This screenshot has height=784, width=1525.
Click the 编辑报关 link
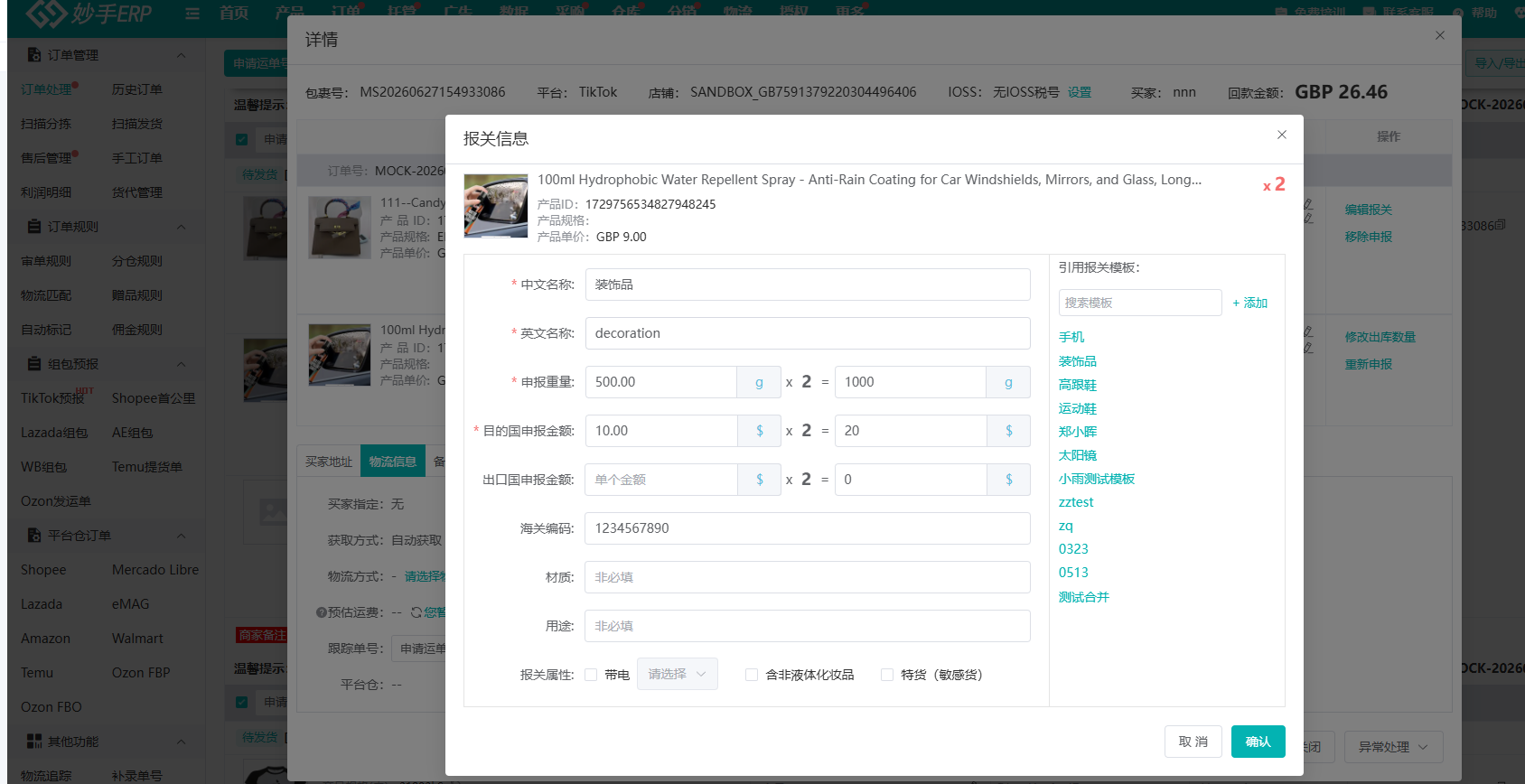[x=1369, y=210]
